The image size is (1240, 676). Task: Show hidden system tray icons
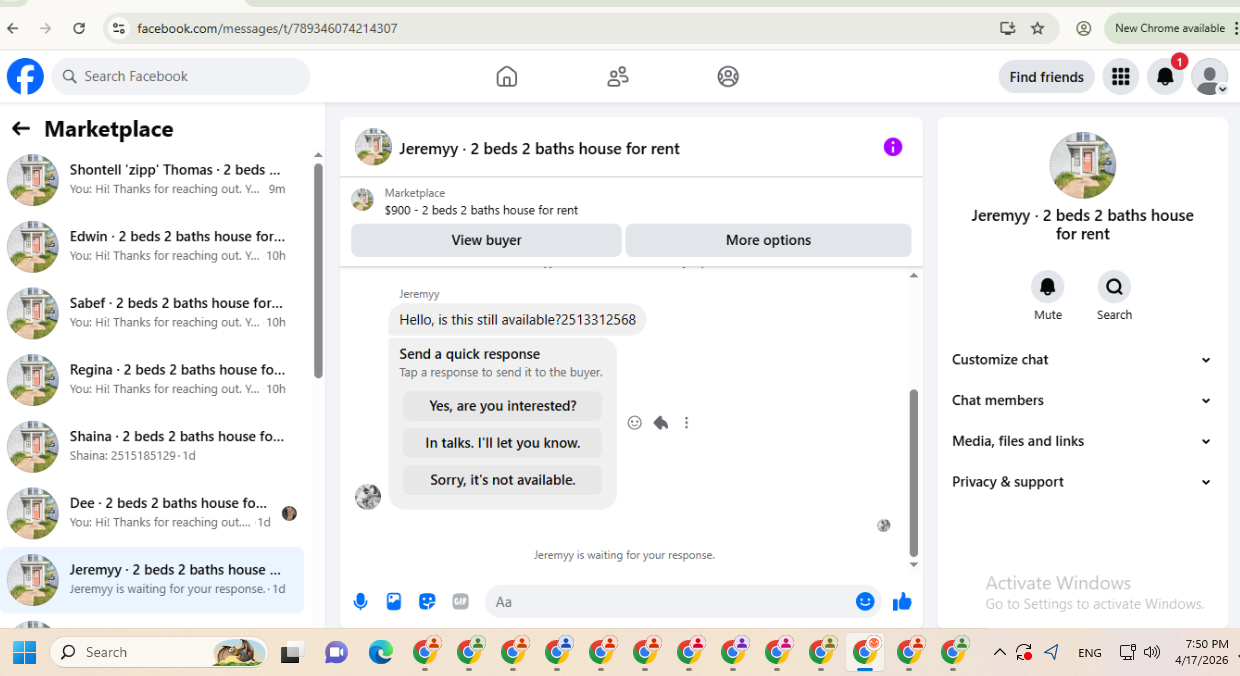click(999, 653)
